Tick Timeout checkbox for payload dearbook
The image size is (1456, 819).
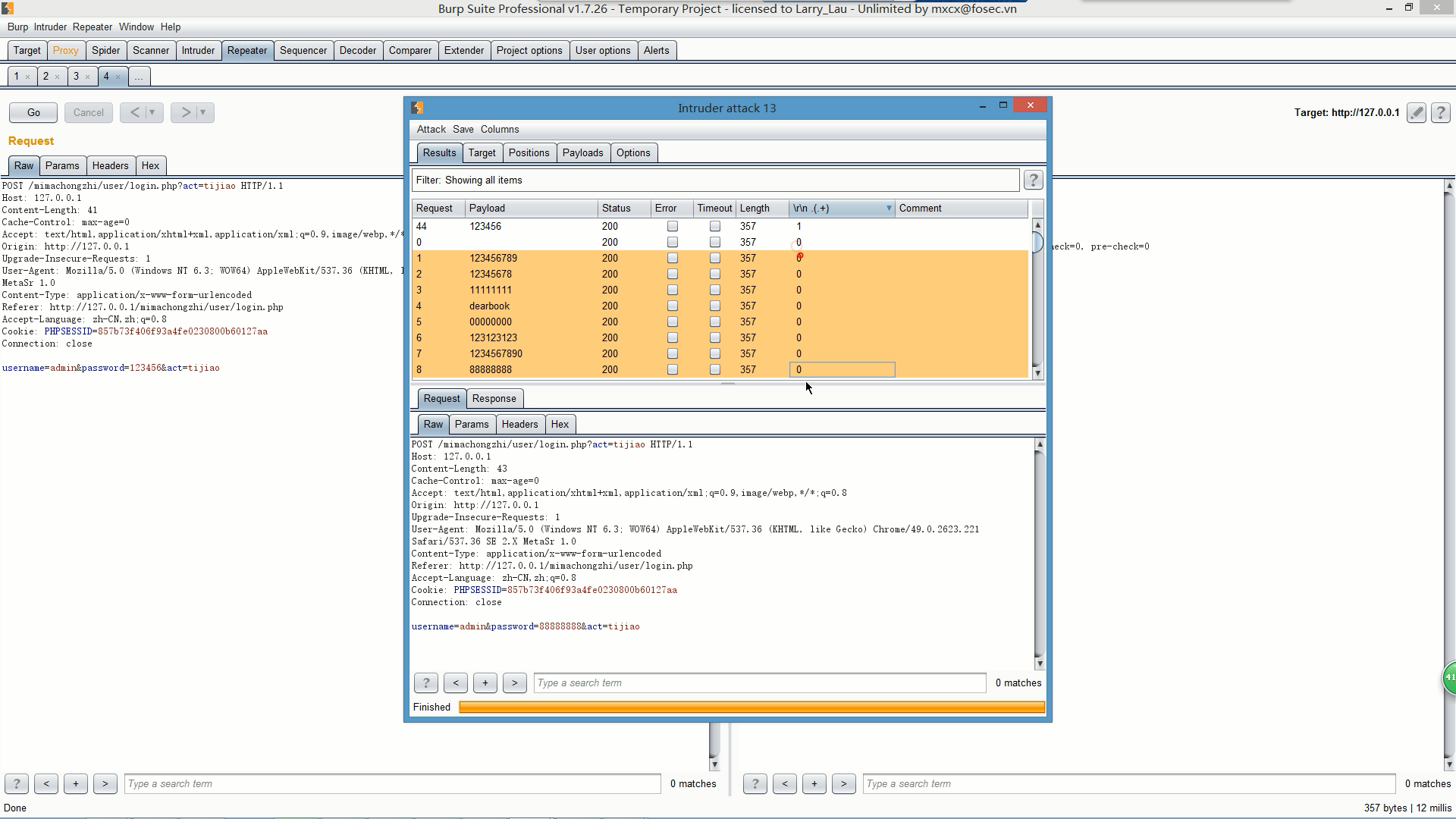pyautogui.click(x=714, y=306)
